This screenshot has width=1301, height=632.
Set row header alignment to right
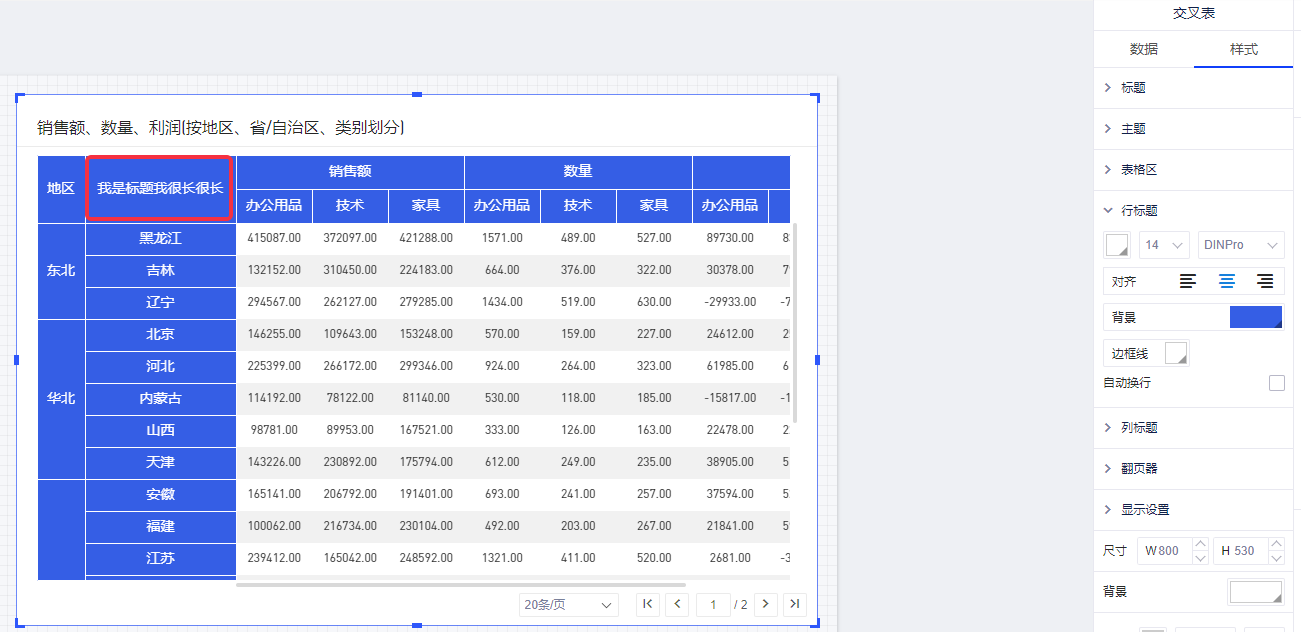[x=1265, y=281]
